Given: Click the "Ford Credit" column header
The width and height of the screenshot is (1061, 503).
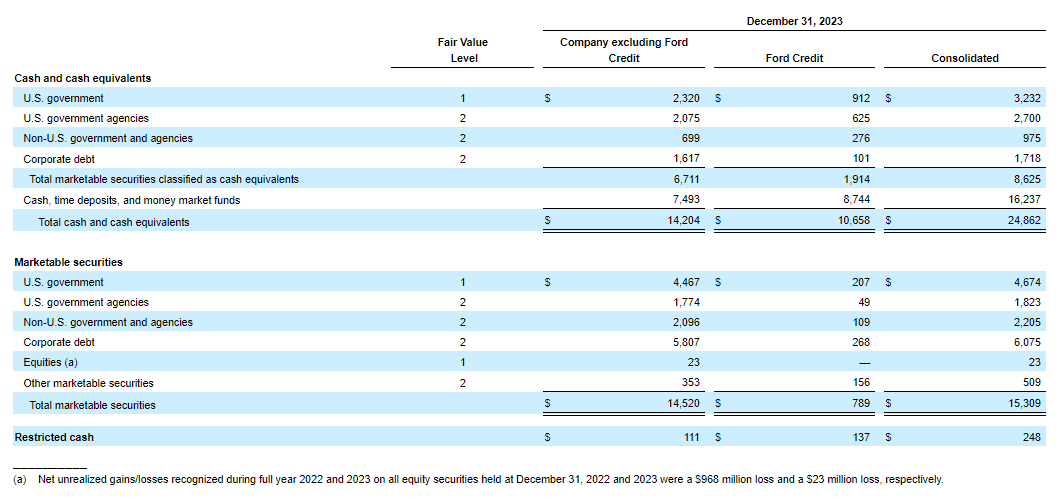Looking at the screenshot, I should (793, 58).
